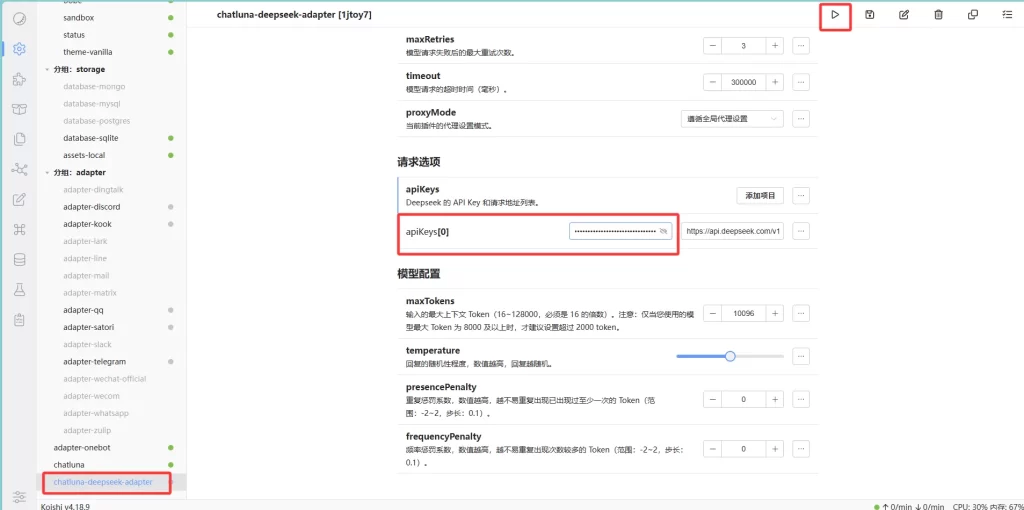
Task: Click the duplicate configuration icon
Action: tap(973, 14)
